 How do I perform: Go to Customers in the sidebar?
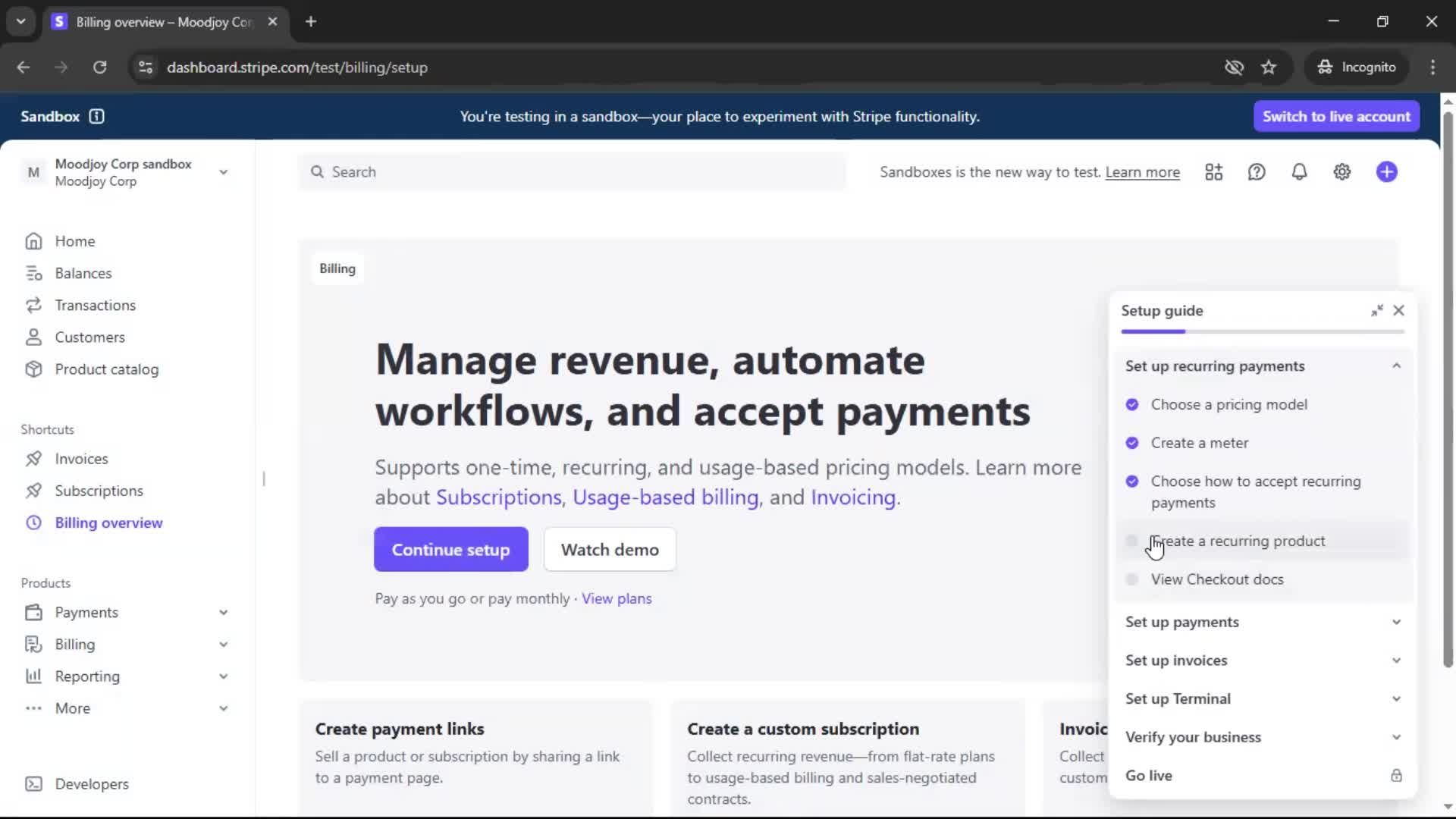pyautogui.click(x=89, y=337)
